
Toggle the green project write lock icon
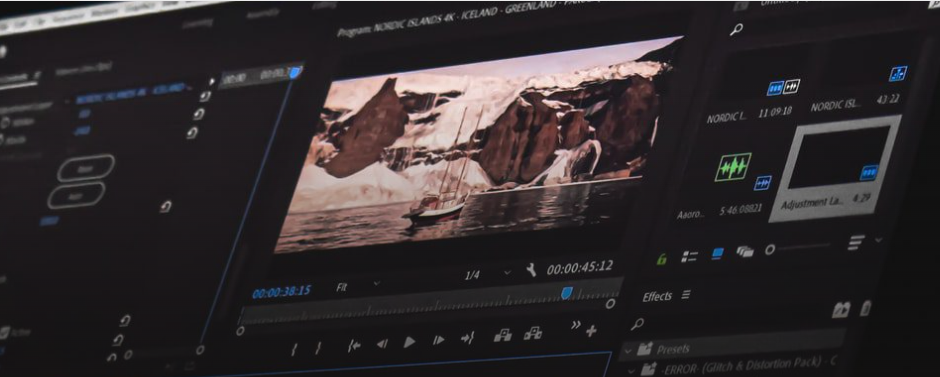click(662, 259)
